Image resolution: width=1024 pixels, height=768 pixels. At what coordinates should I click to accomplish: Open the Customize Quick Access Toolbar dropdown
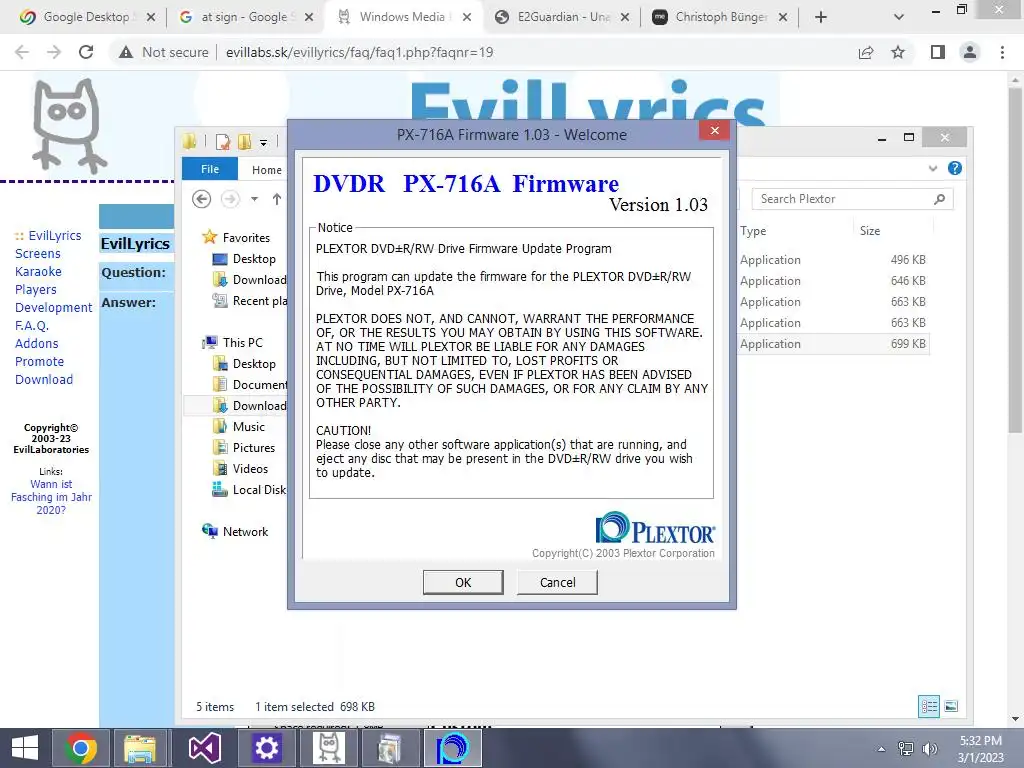click(x=263, y=142)
